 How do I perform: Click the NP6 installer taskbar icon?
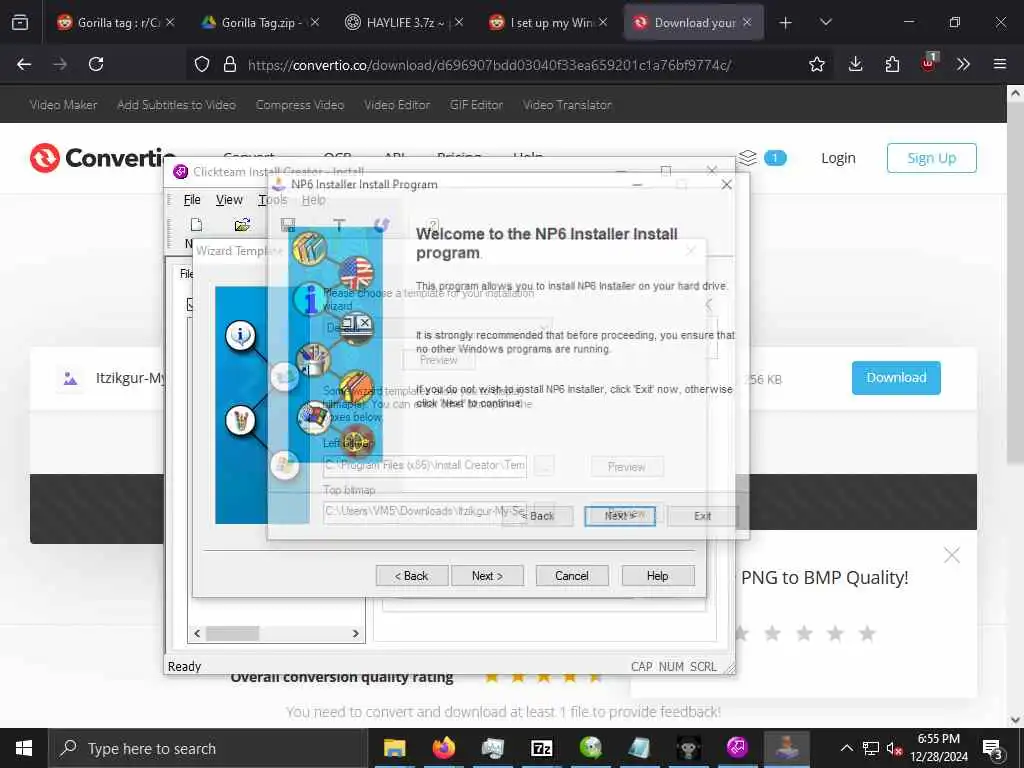[x=786, y=748]
